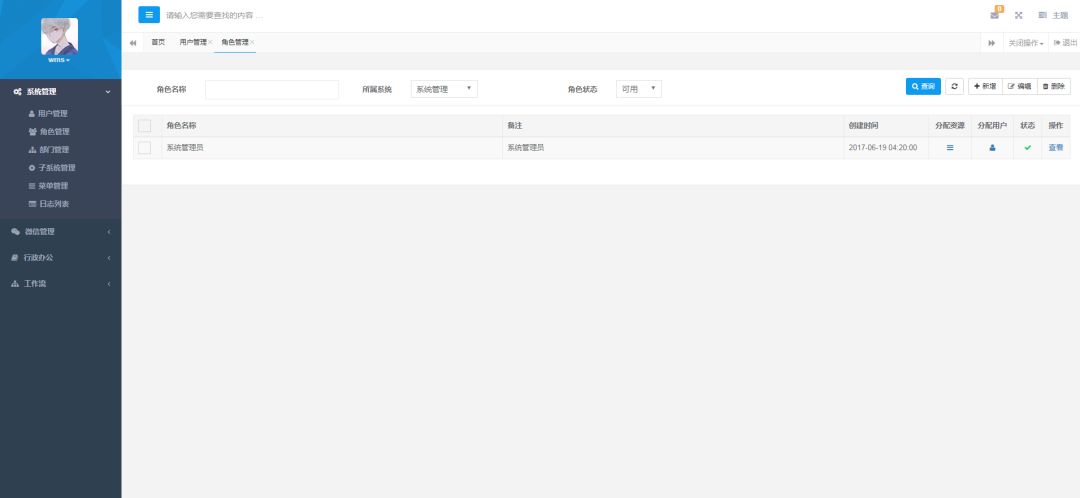
Task: Switch to the 首页 tab
Action: 158,42
